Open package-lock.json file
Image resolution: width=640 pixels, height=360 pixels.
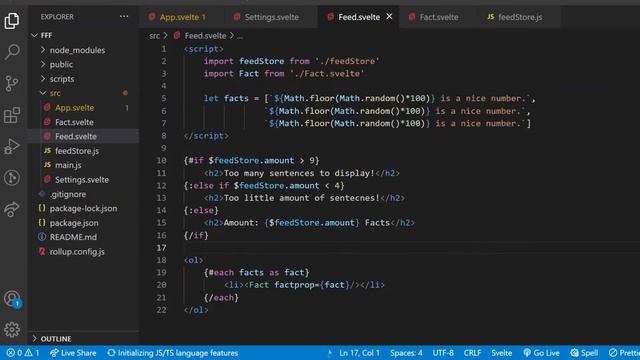pos(83,209)
